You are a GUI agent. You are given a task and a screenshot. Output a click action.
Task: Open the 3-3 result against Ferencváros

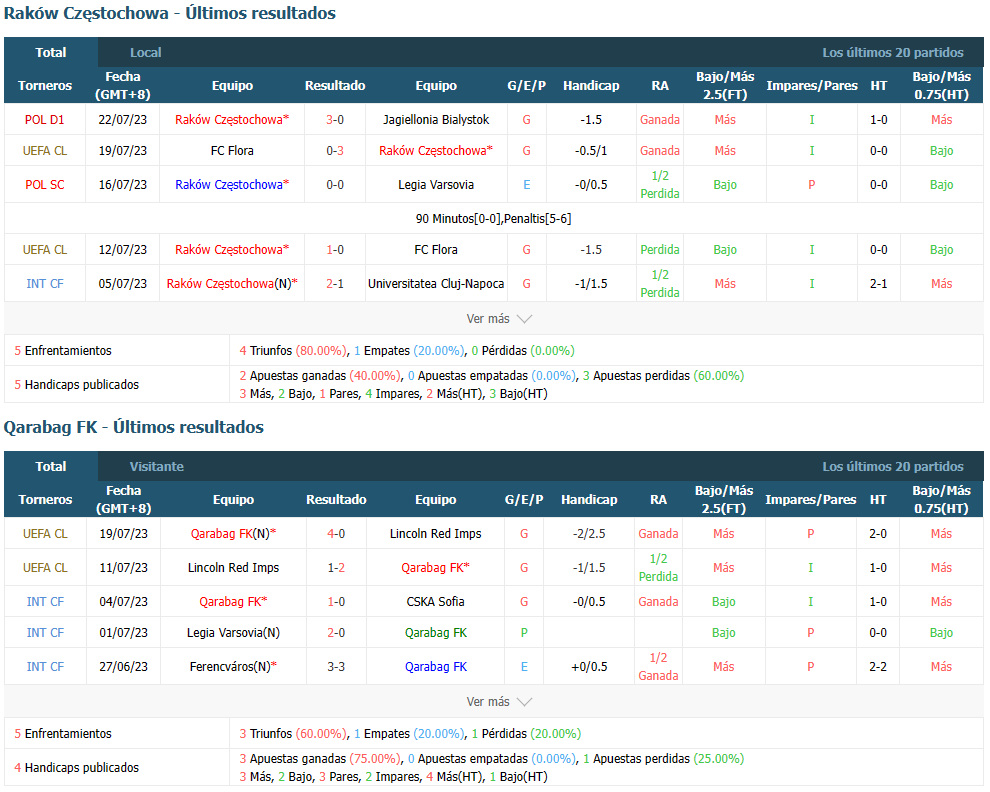[x=336, y=666]
